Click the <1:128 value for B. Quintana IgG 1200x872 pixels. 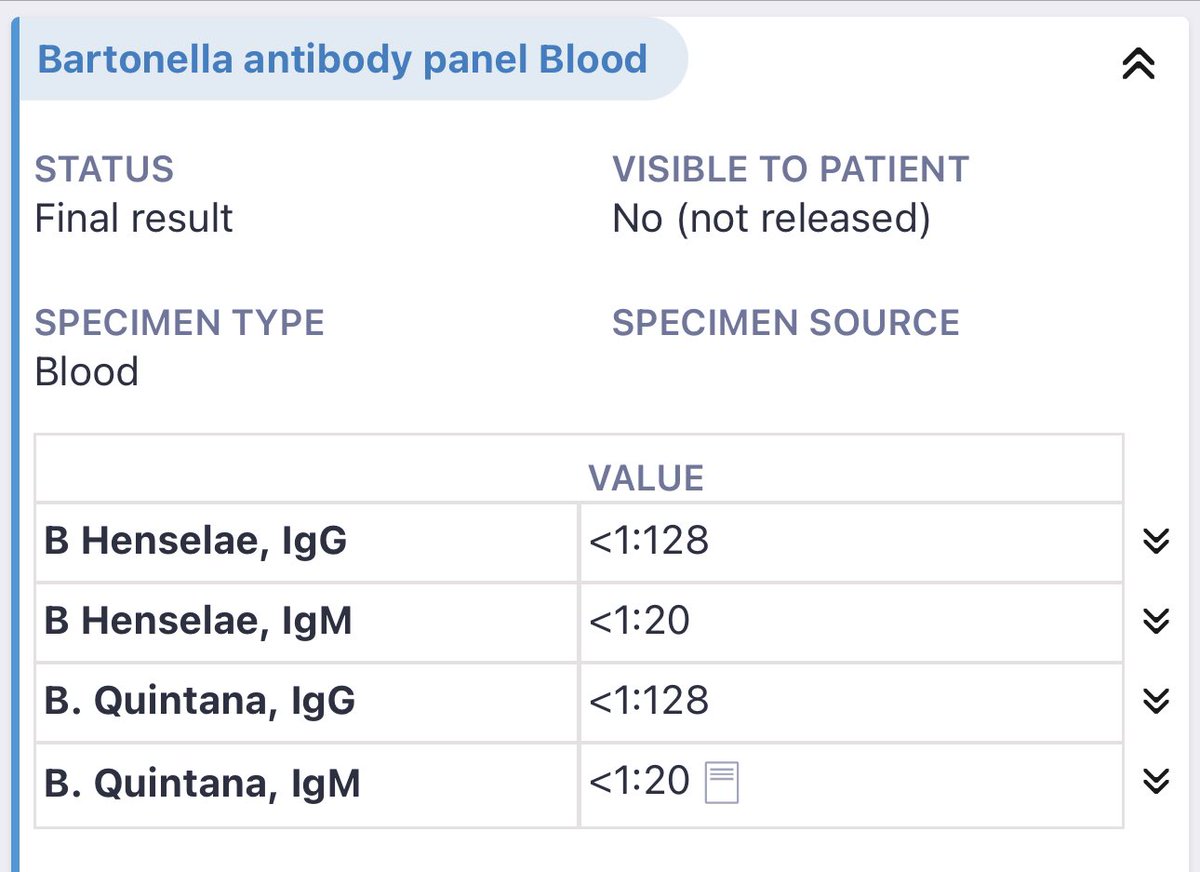coord(649,701)
